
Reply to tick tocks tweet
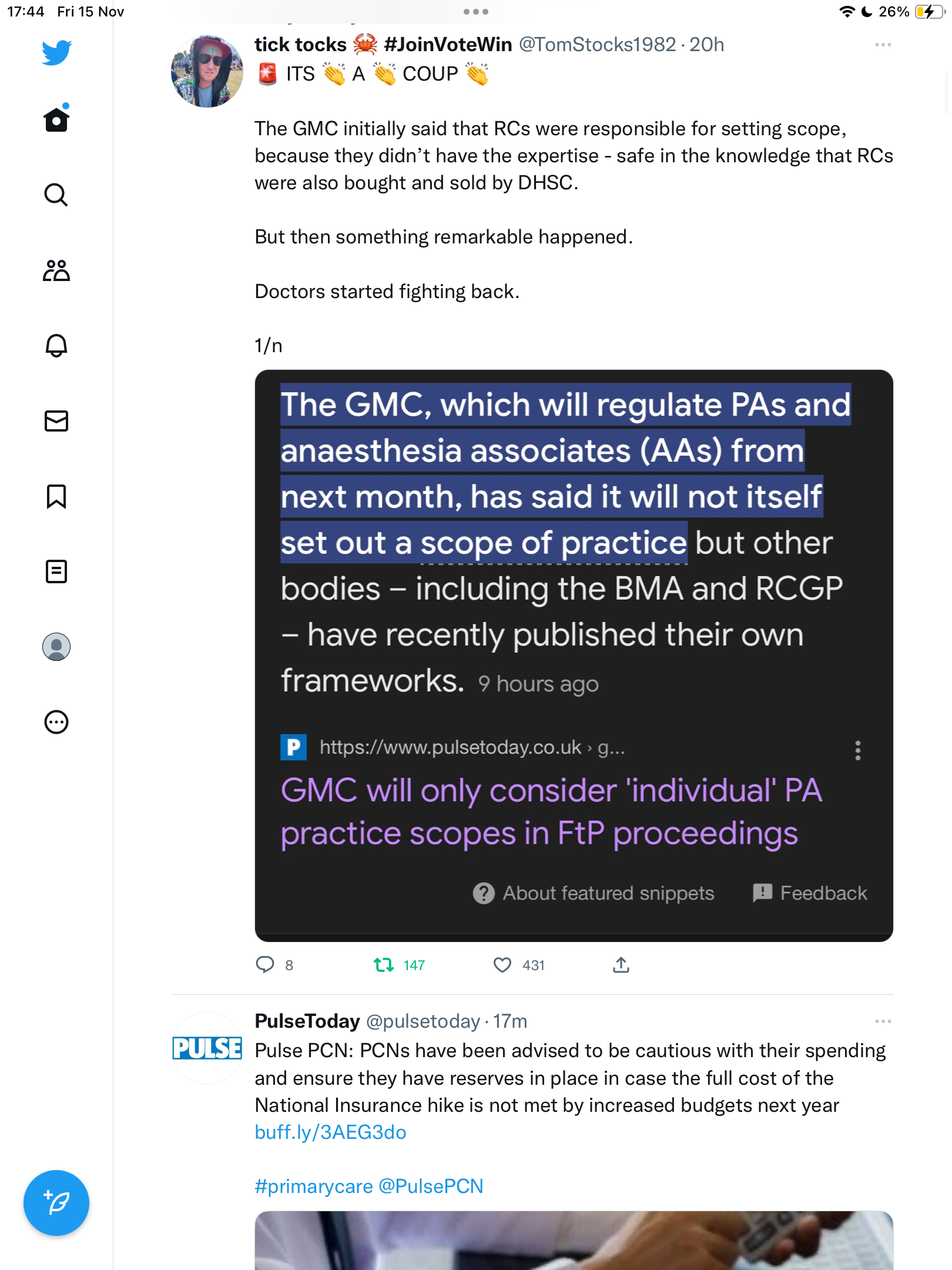pos(265,965)
